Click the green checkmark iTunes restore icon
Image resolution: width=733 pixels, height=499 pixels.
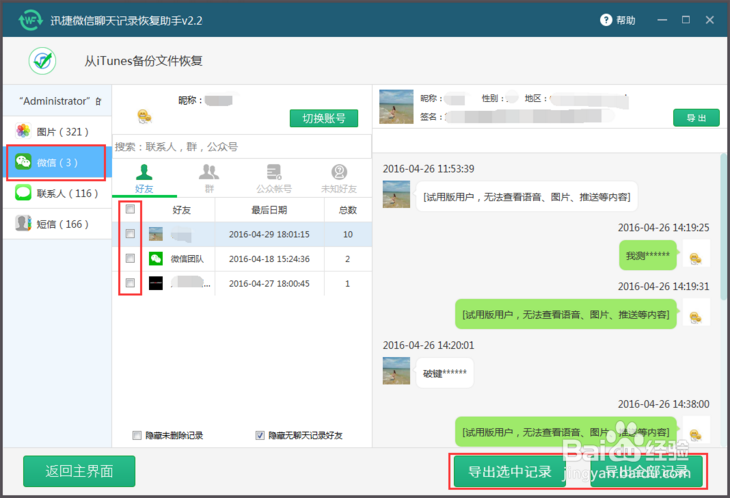[43, 61]
